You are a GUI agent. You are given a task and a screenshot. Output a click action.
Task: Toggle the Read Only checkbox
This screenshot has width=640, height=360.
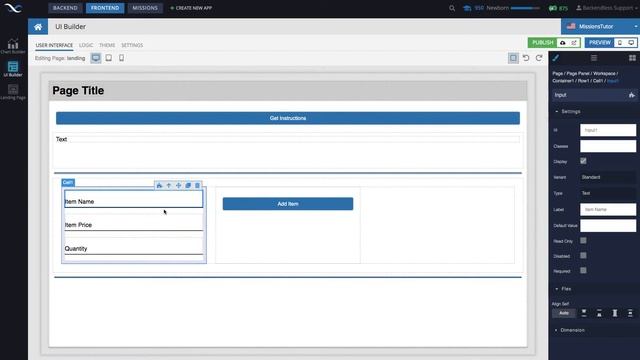(x=583, y=240)
